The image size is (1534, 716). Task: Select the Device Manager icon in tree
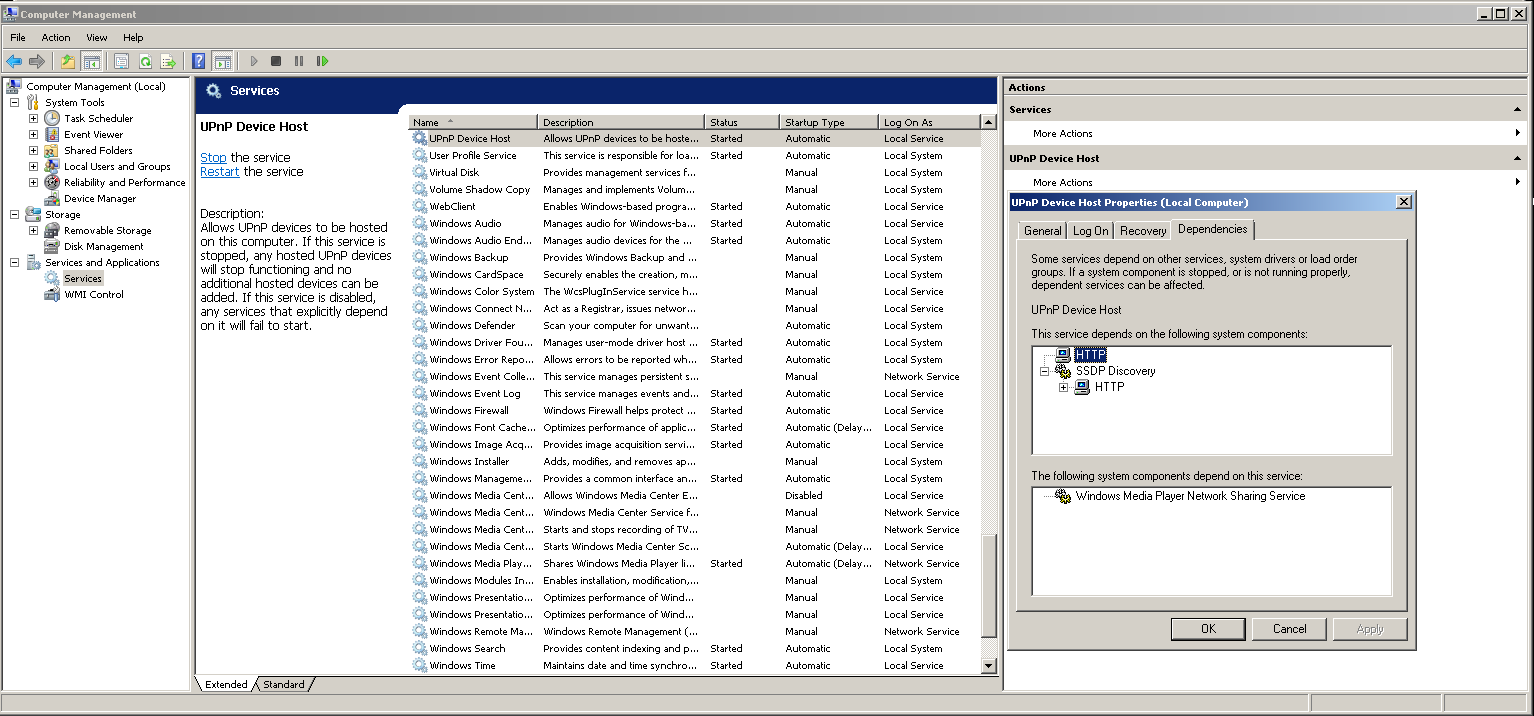coord(52,198)
